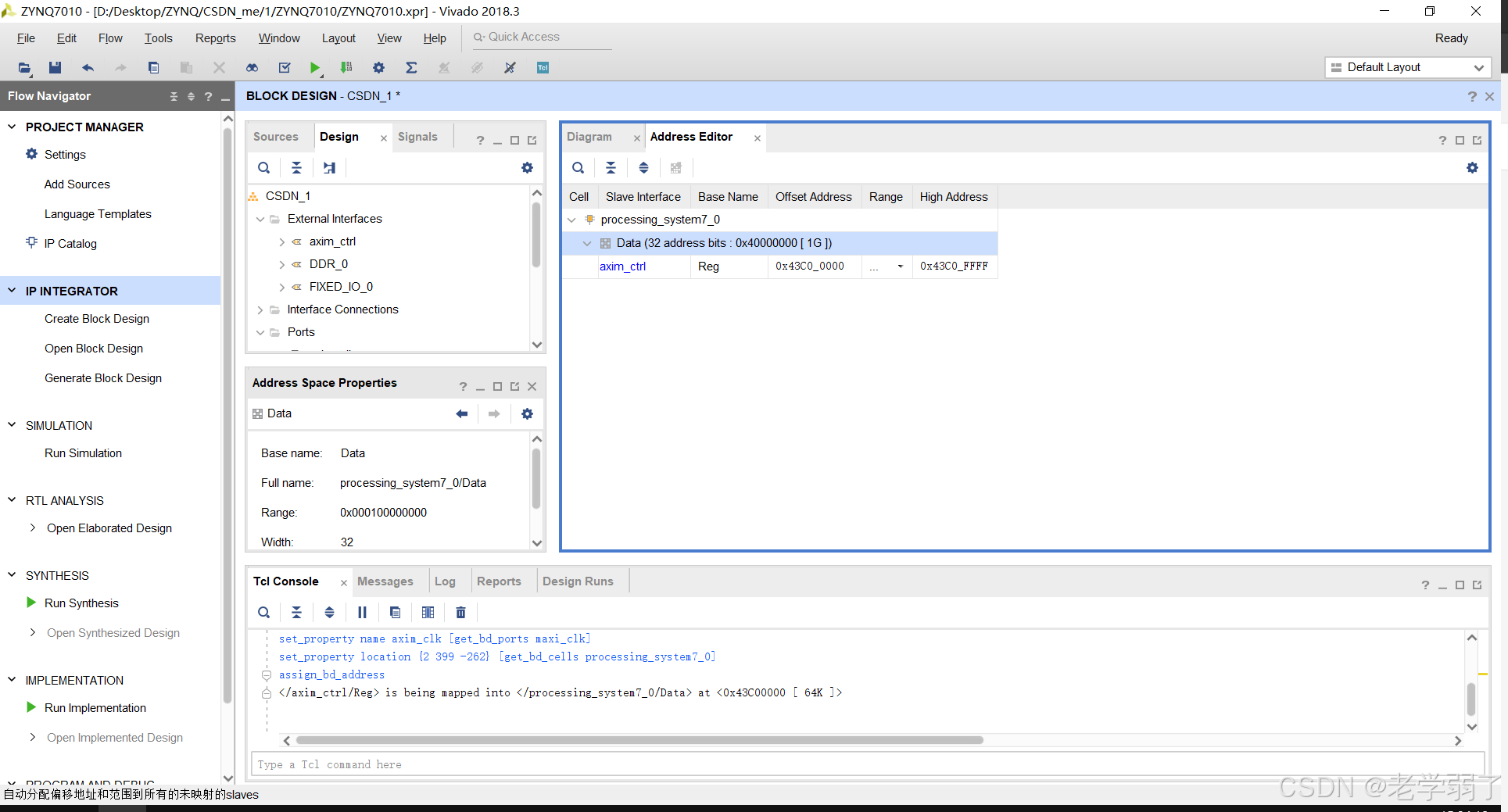The height and width of the screenshot is (812, 1508).
Task: Expand Interface Connections folder
Action: pyautogui.click(x=260, y=310)
